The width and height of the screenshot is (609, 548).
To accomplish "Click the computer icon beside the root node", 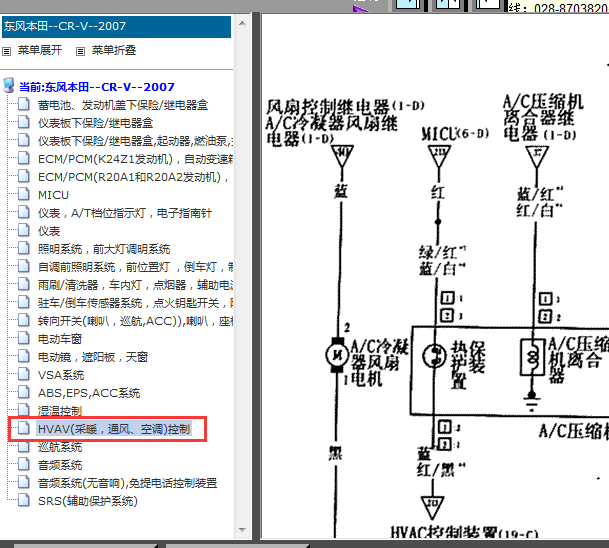I will (x=9, y=85).
